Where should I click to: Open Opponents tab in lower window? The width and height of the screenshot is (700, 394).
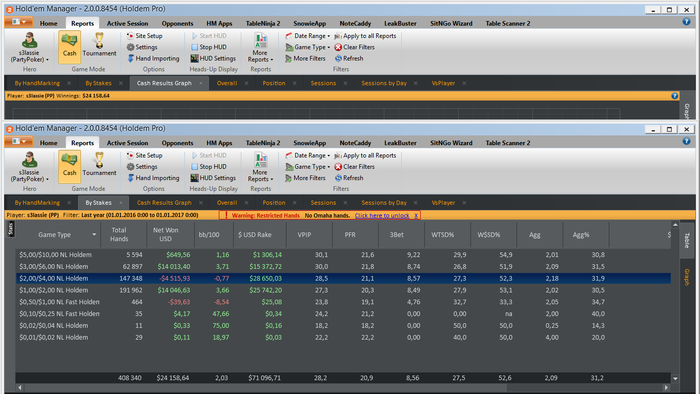(x=177, y=143)
